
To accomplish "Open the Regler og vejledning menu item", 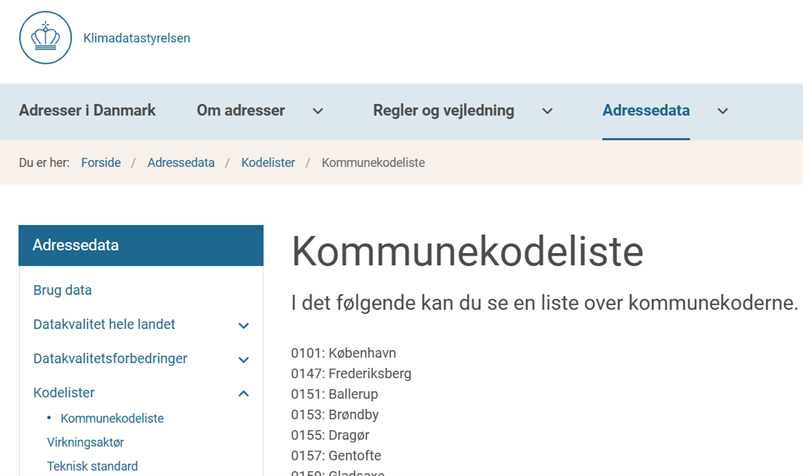I will point(443,111).
